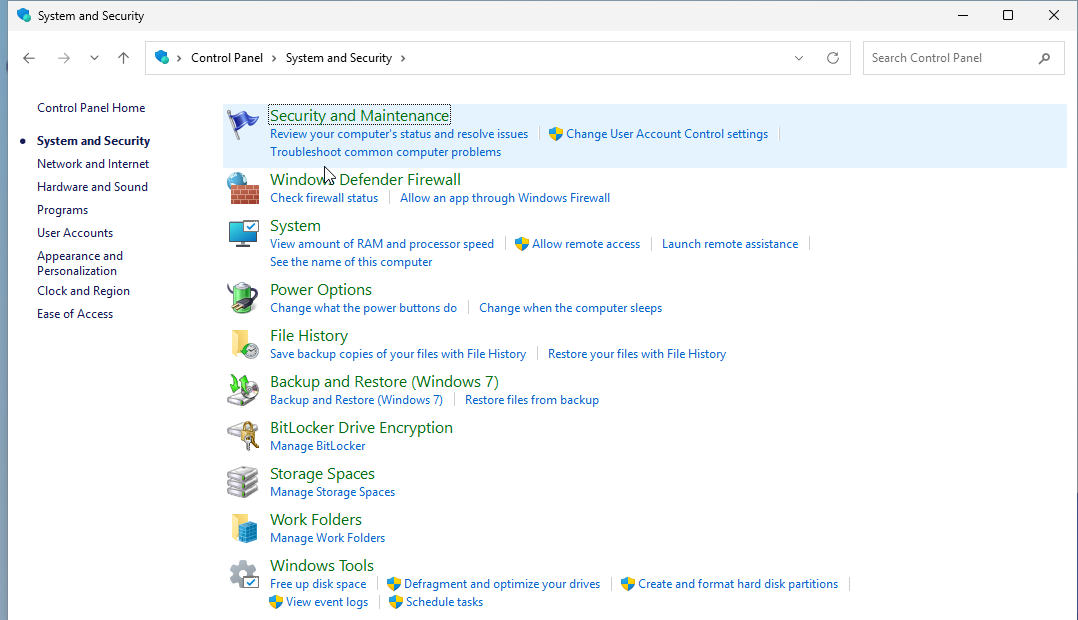The image size is (1078, 620).
Task: Click Manage Work Folders
Action: click(x=327, y=538)
